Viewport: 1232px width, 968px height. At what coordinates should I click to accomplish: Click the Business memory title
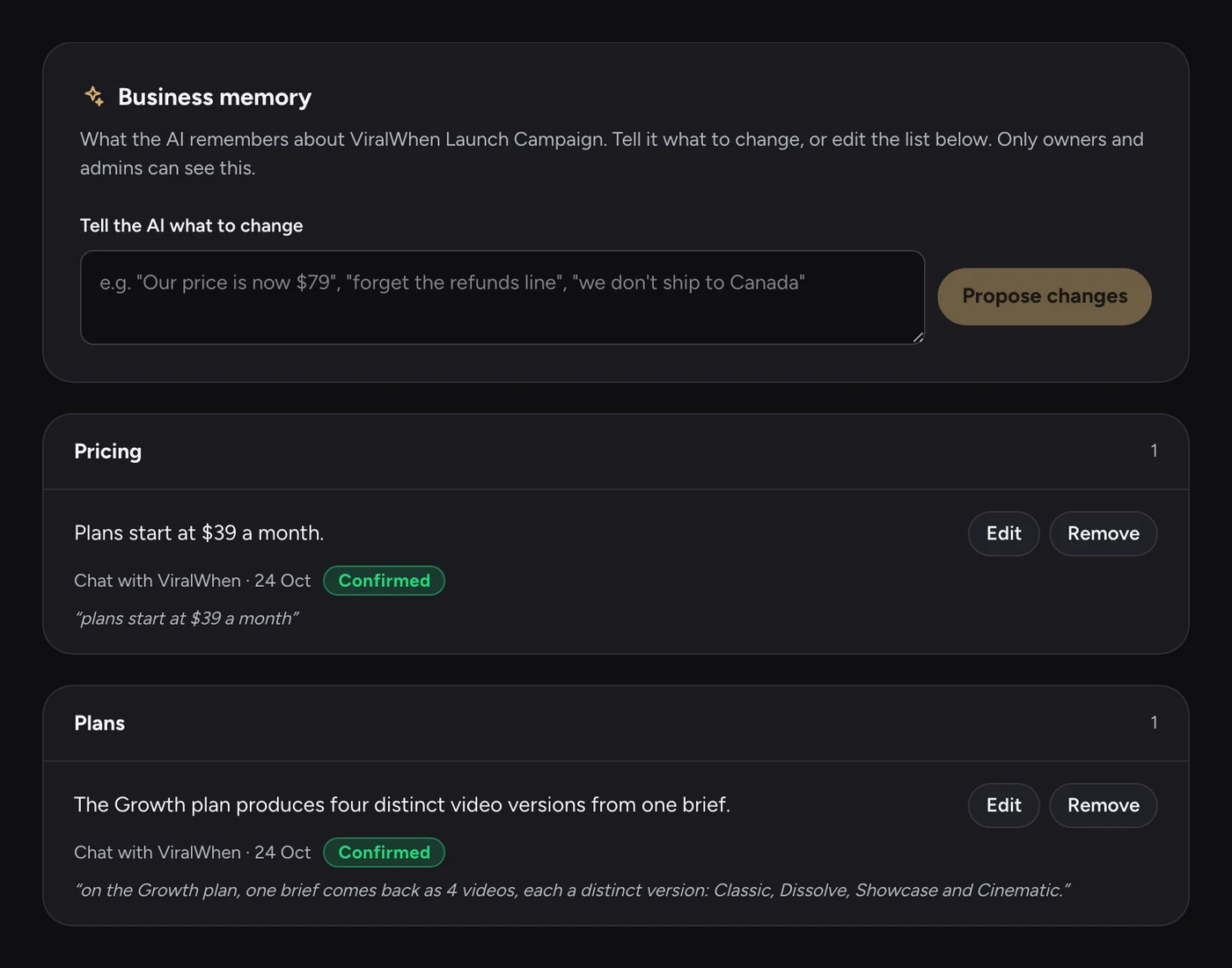pyautogui.click(x=215, y=97)
